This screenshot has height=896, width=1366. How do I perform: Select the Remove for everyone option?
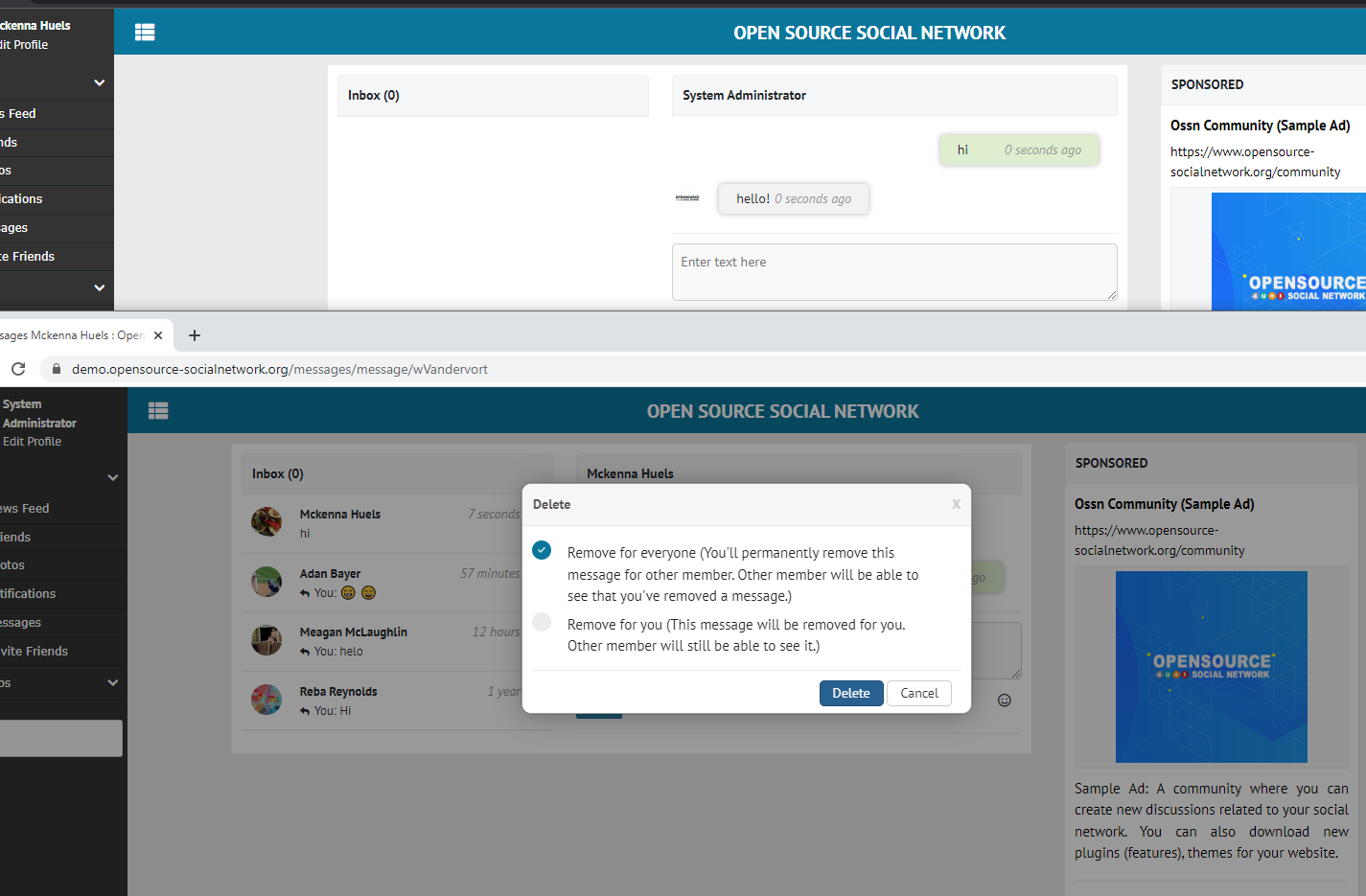tap(542, 550)
